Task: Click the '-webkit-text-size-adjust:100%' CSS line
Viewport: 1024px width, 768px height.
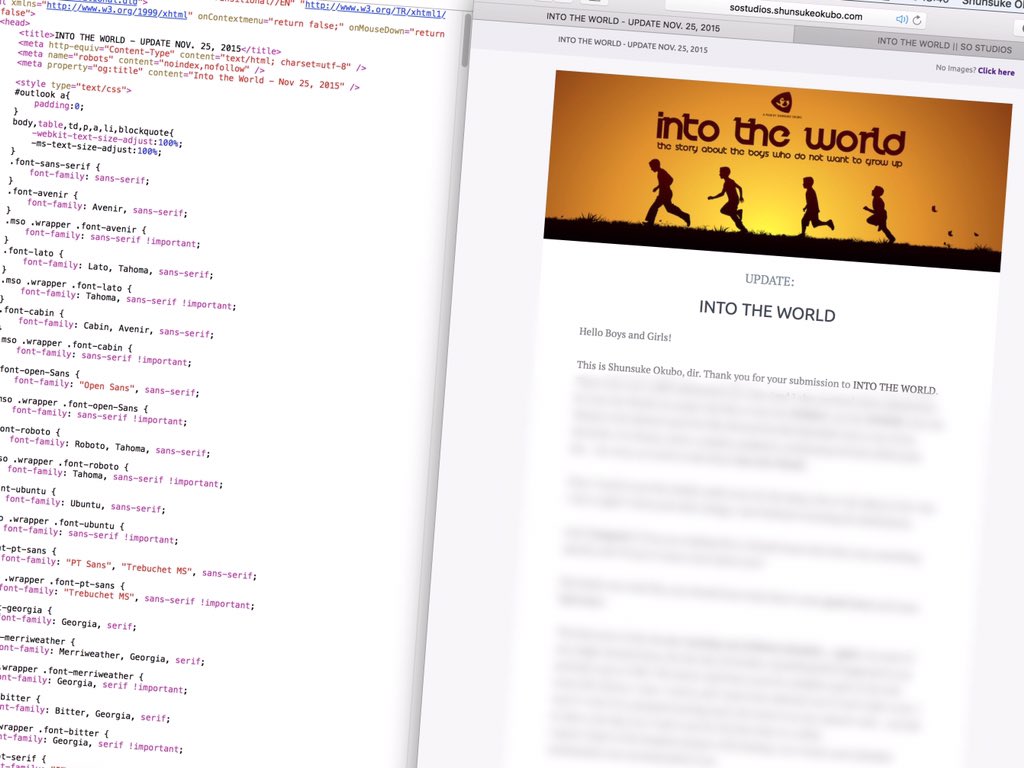Action: 106,140
